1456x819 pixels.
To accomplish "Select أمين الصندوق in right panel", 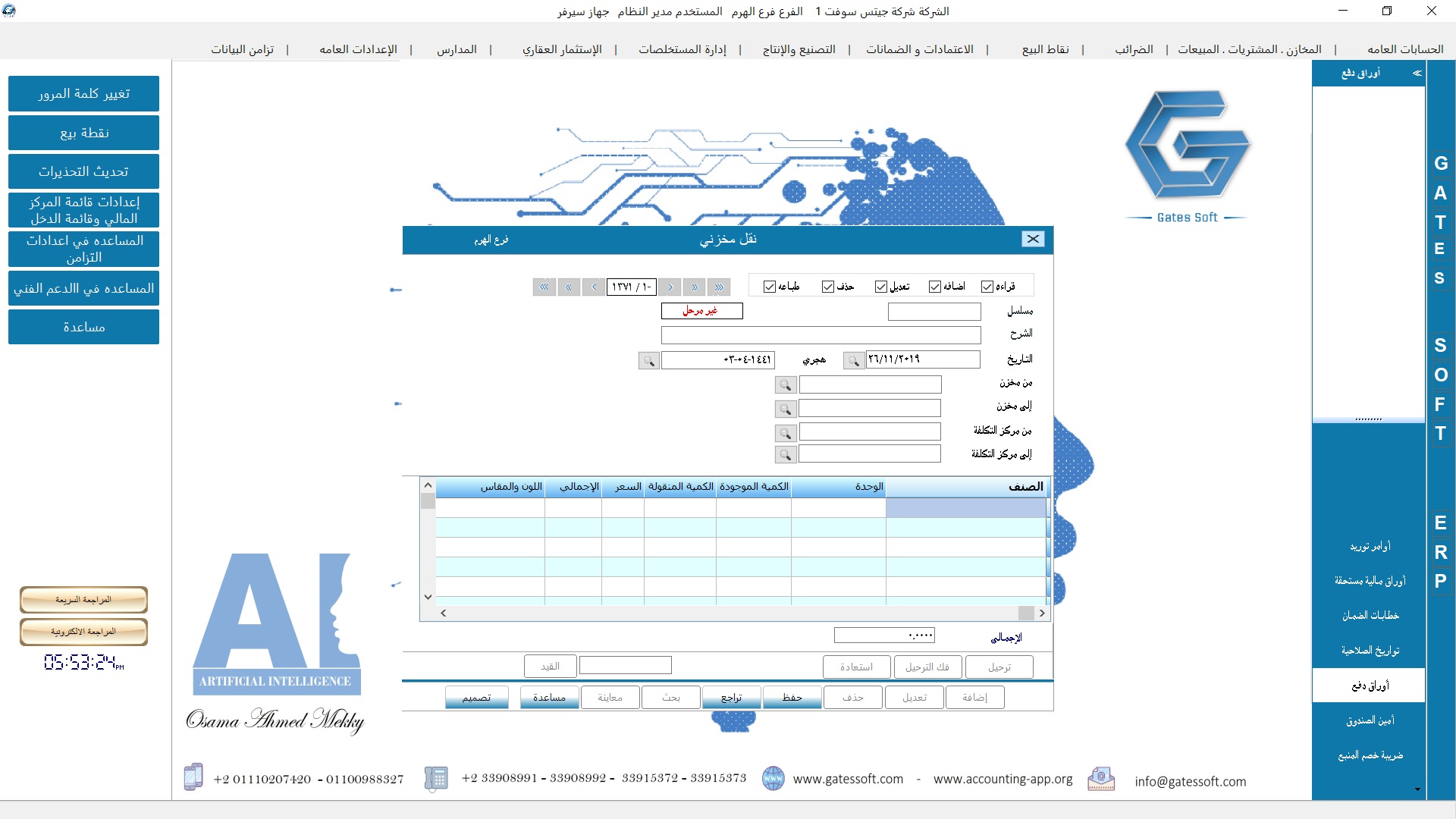I will click(x=1370, y=720).
